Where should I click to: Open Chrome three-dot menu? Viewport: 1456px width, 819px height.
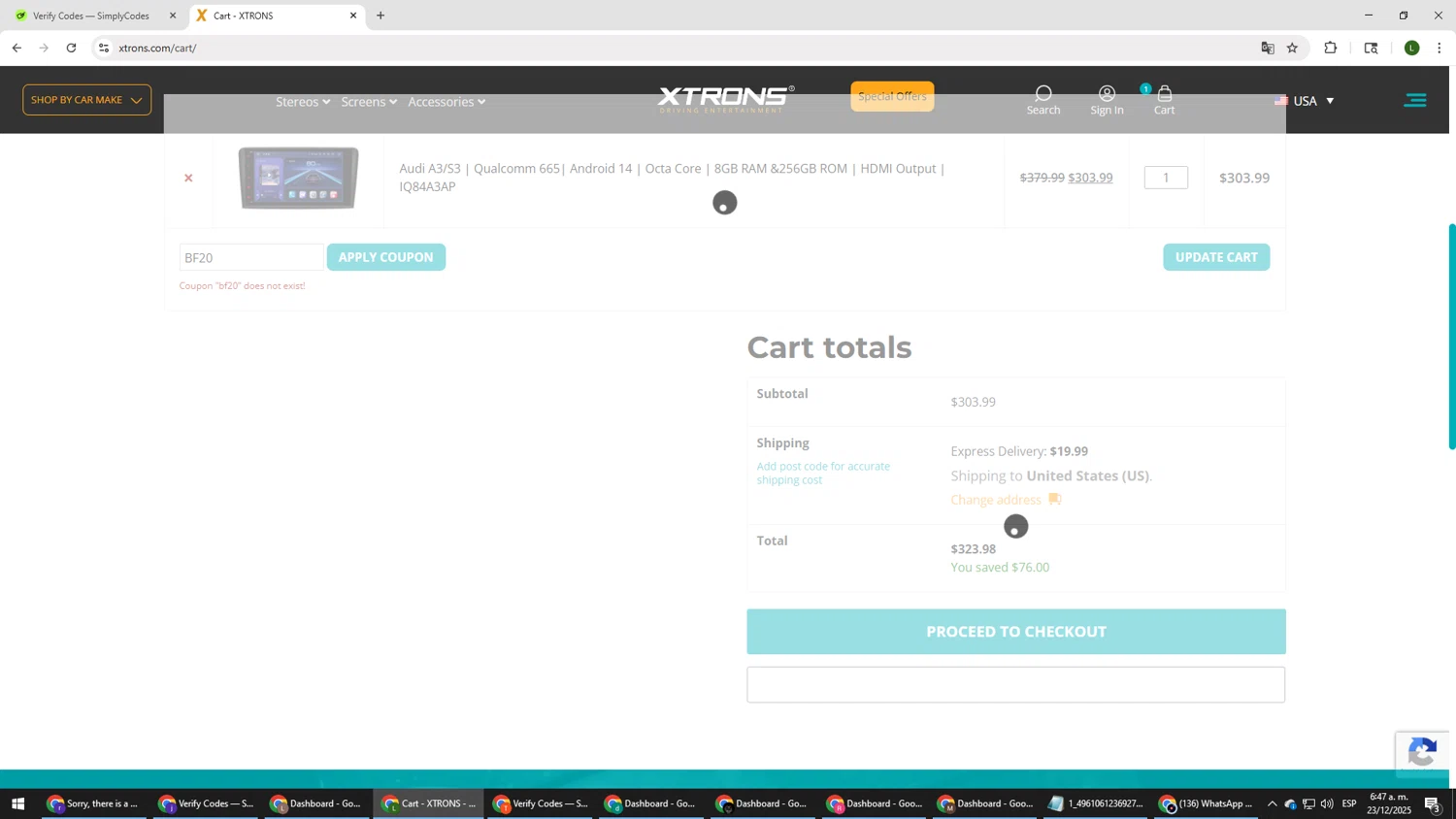click(x=1439, y=48)
